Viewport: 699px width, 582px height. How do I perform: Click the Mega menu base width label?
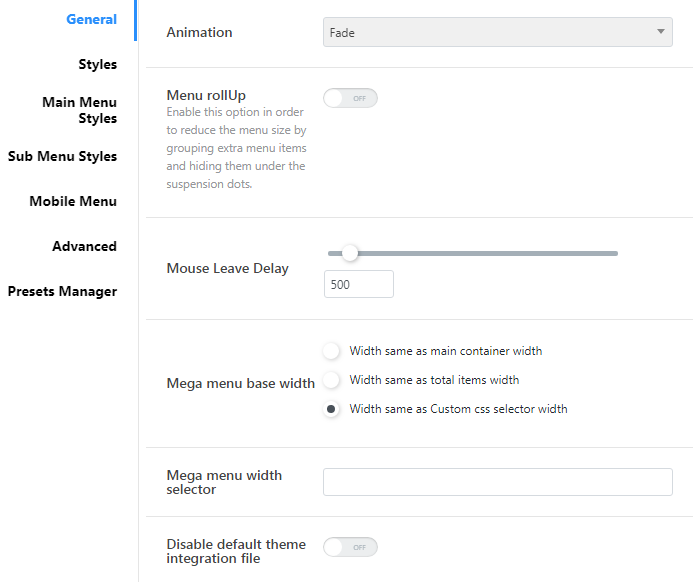tap(241, 383)
